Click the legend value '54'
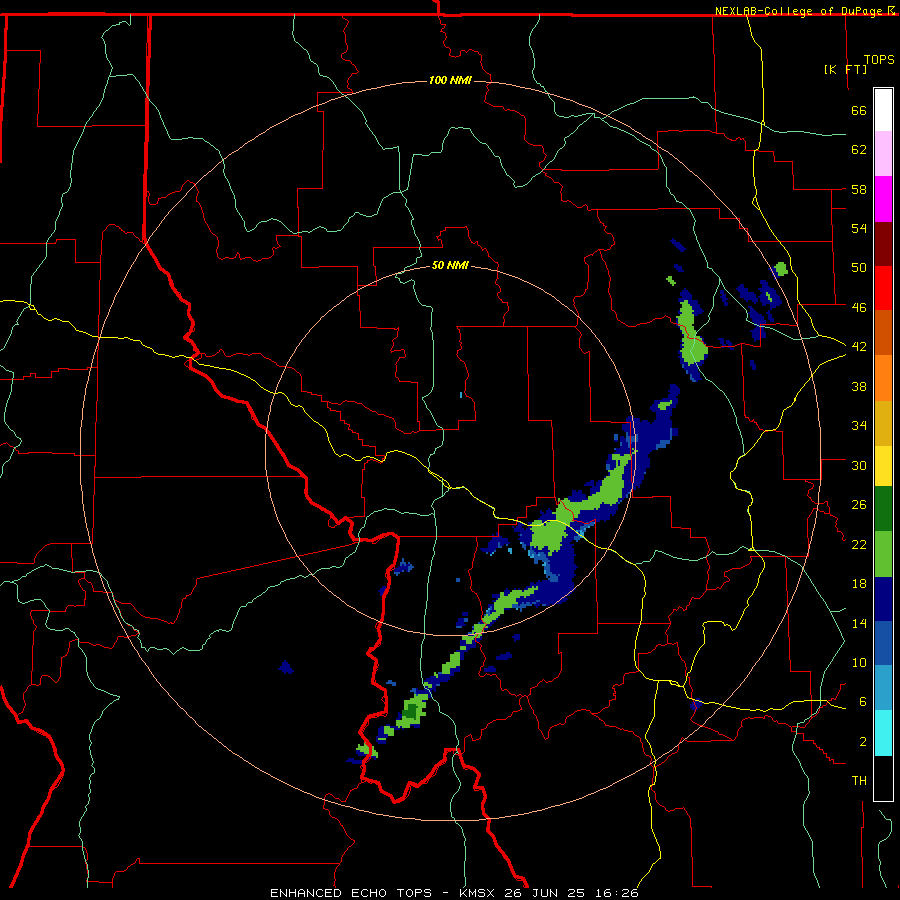The width and height of the screenshot is (900, 900). point(859,228)
